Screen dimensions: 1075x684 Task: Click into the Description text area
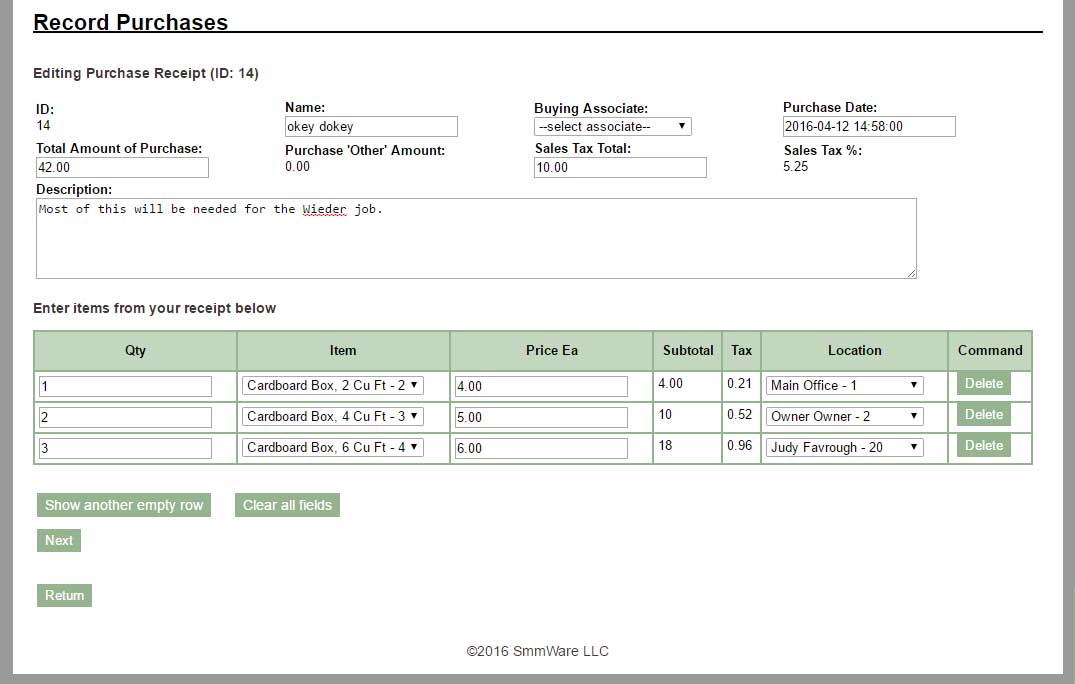click(x=476, y=239)
